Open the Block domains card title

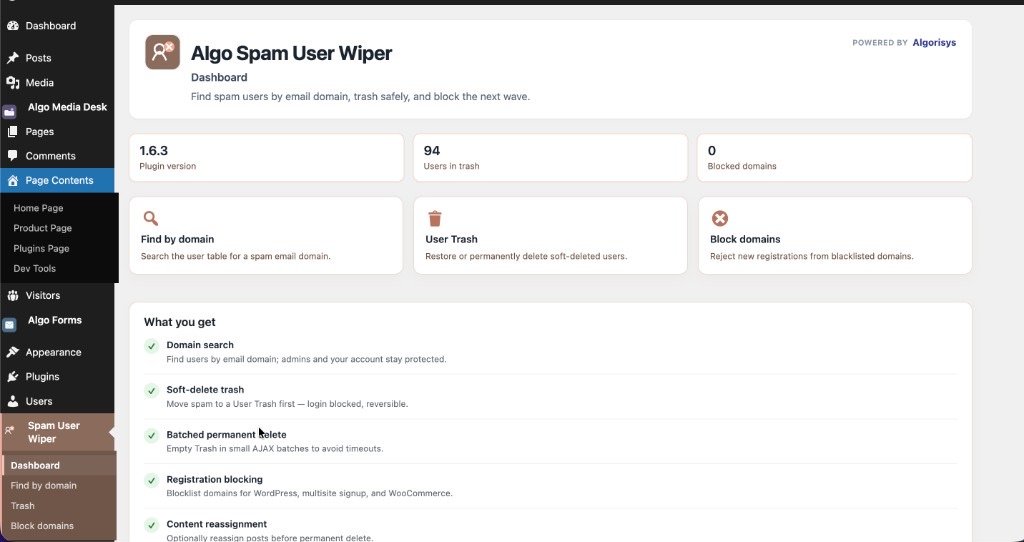click(x=745, y=240)
